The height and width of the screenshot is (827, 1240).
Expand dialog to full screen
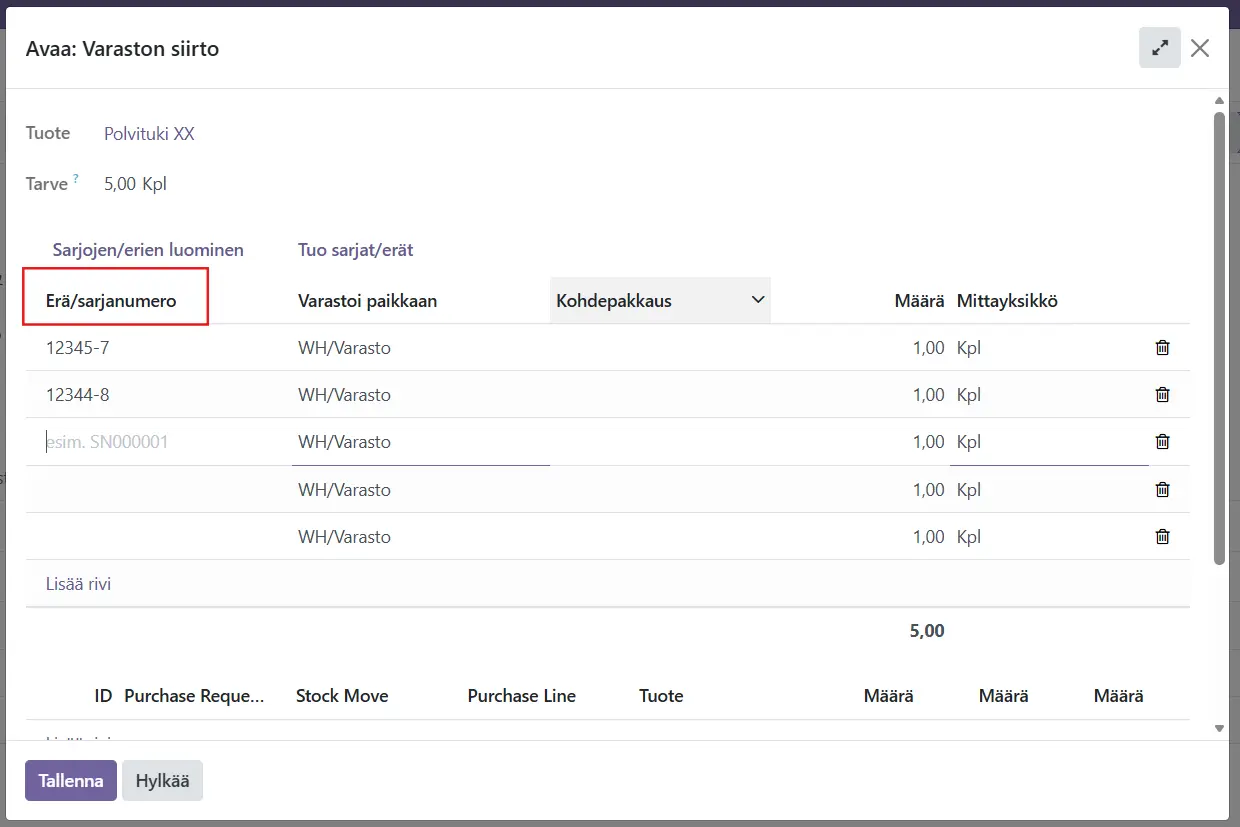point(1159,48)
